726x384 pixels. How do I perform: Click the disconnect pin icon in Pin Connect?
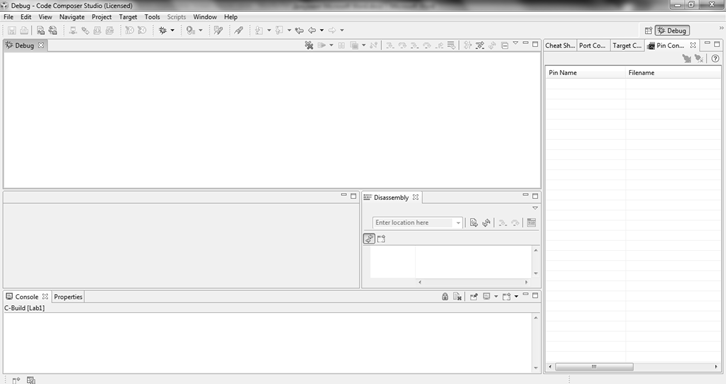coord(699,58)
